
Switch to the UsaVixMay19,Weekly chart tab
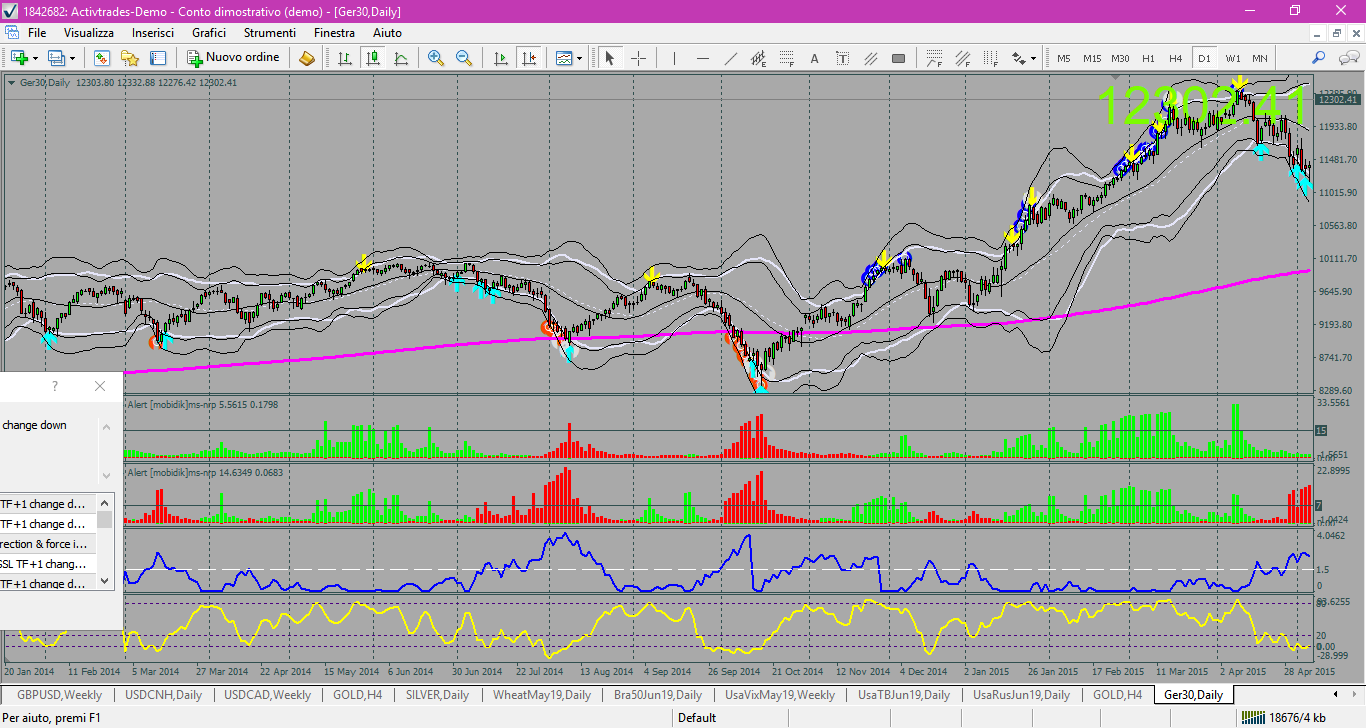click(x=780, y=695)
